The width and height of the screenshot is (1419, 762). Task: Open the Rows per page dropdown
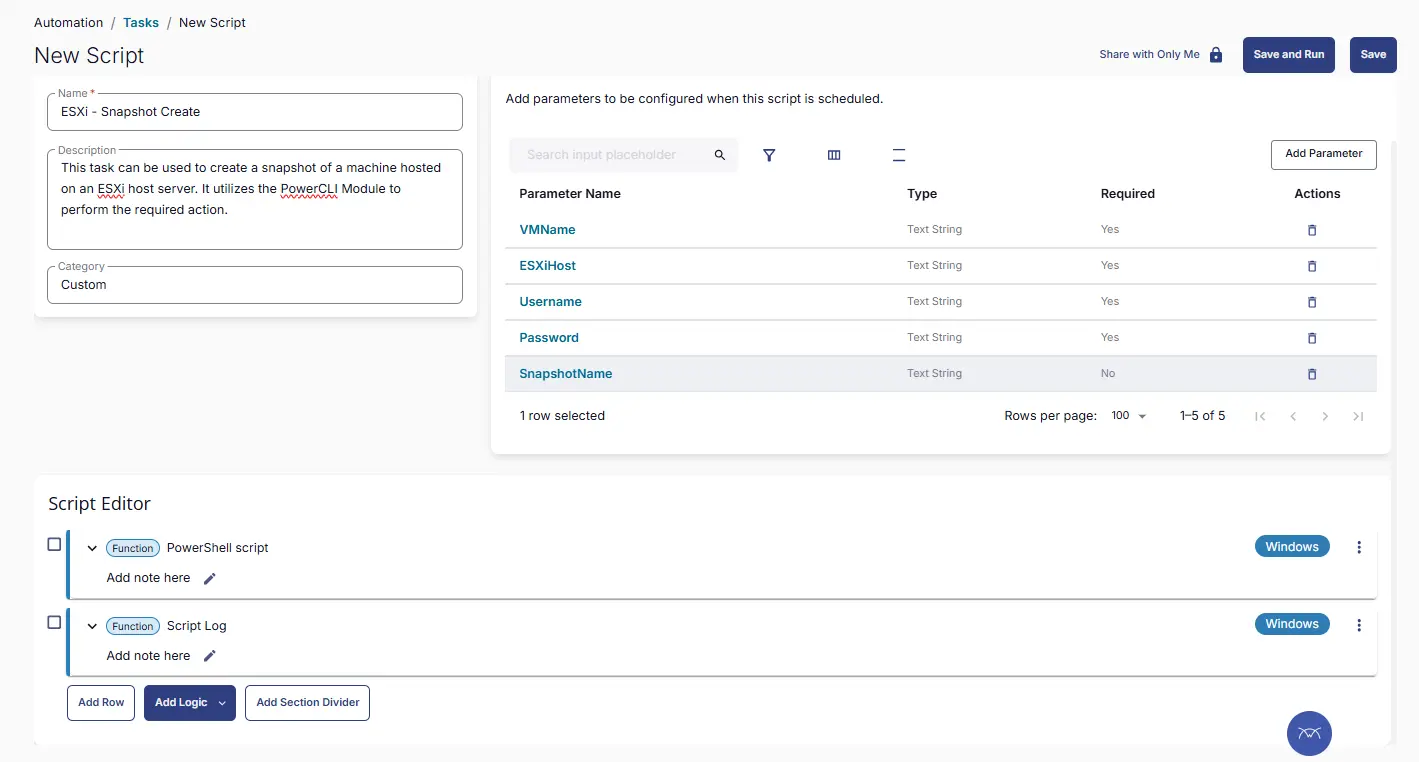(x=1129, y=416)
